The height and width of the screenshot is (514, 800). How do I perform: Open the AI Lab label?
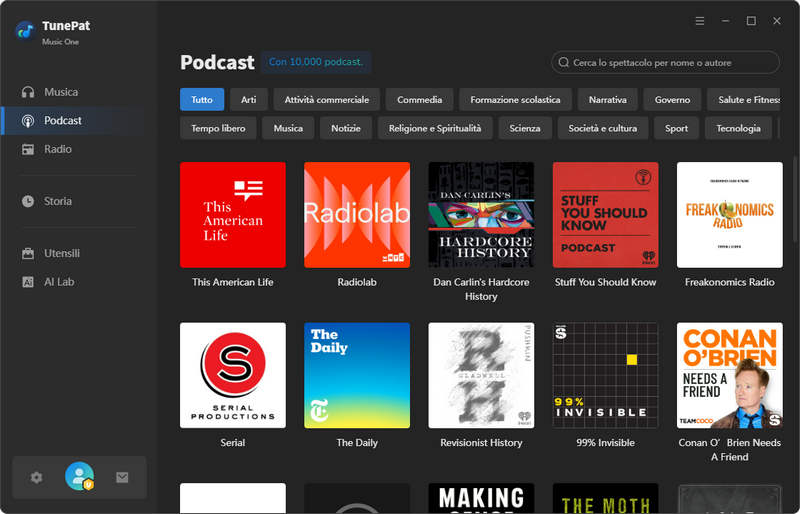point(59,282)
